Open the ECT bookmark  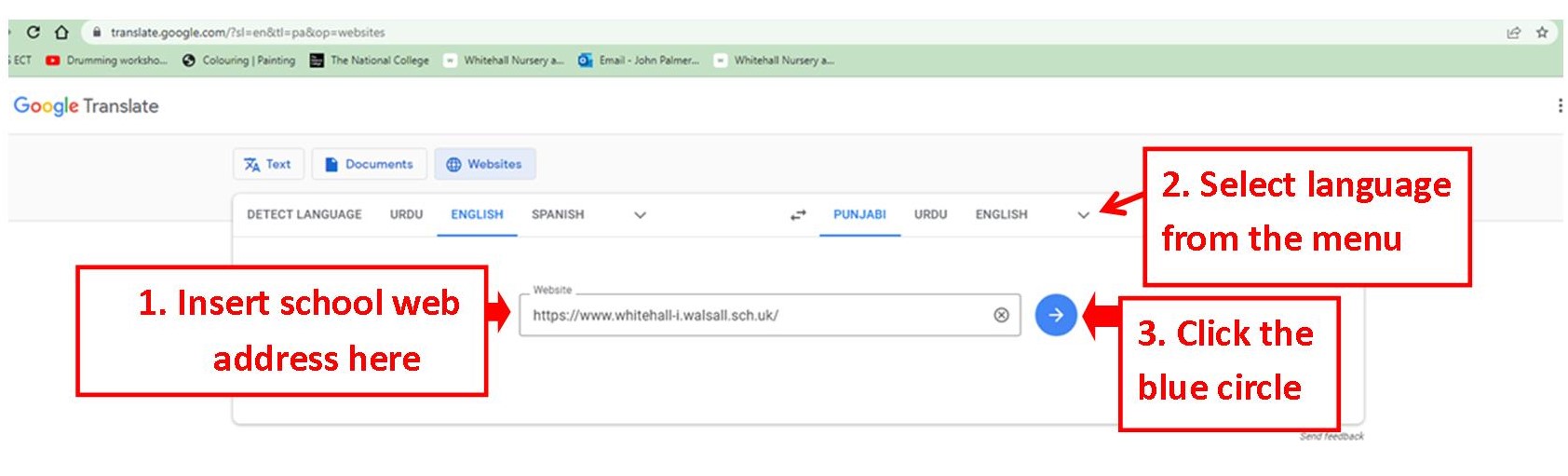tap(20, 61)
